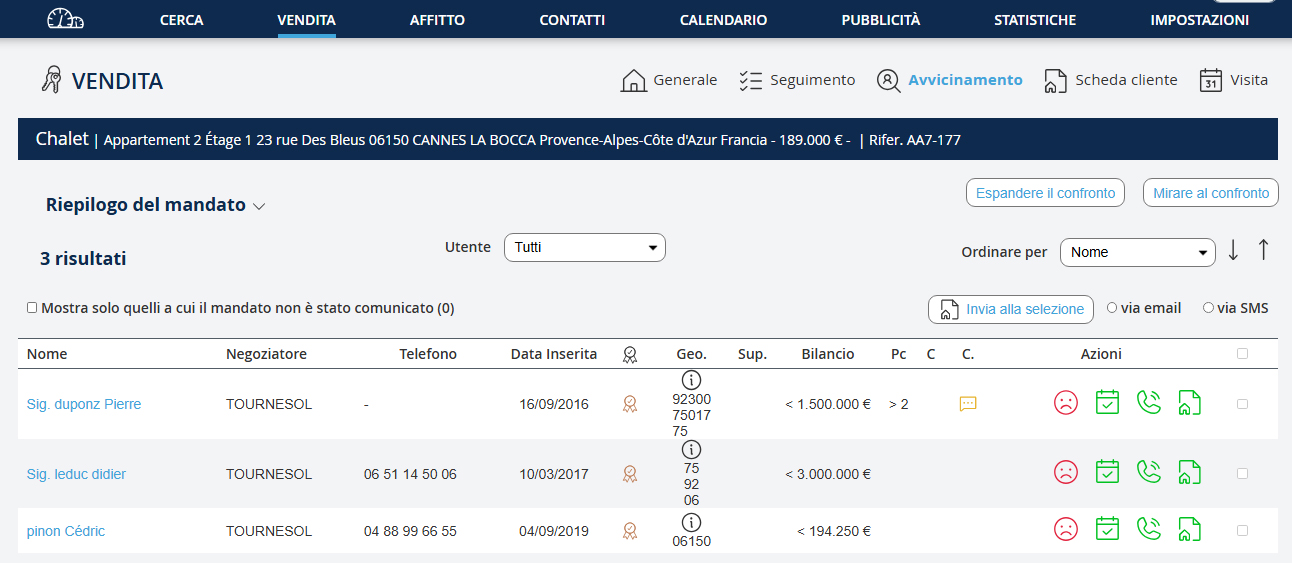Click the dashboard speedometer logo icon
1292x563 pixels.
click(65, 19)
